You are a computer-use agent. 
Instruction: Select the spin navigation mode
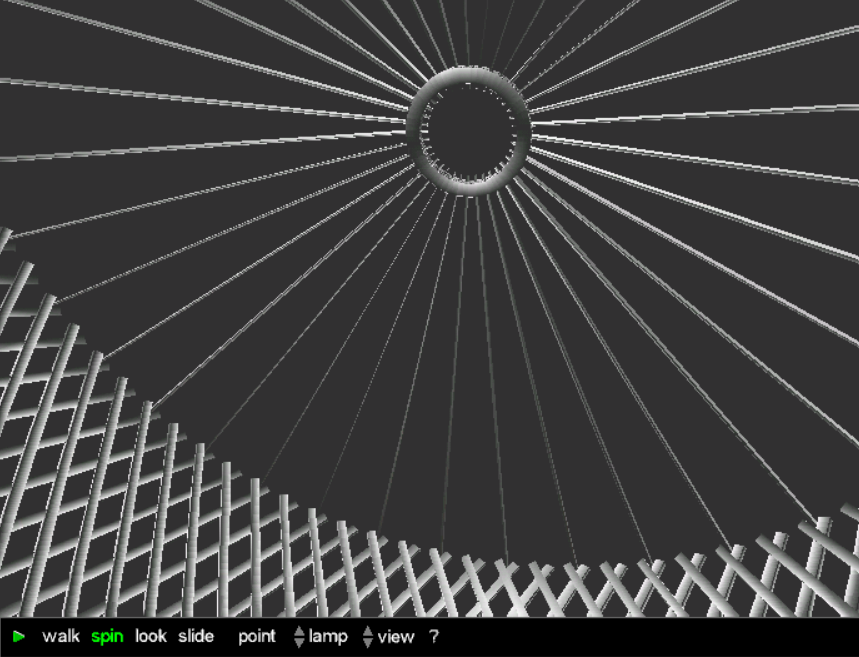pos(107,637)
